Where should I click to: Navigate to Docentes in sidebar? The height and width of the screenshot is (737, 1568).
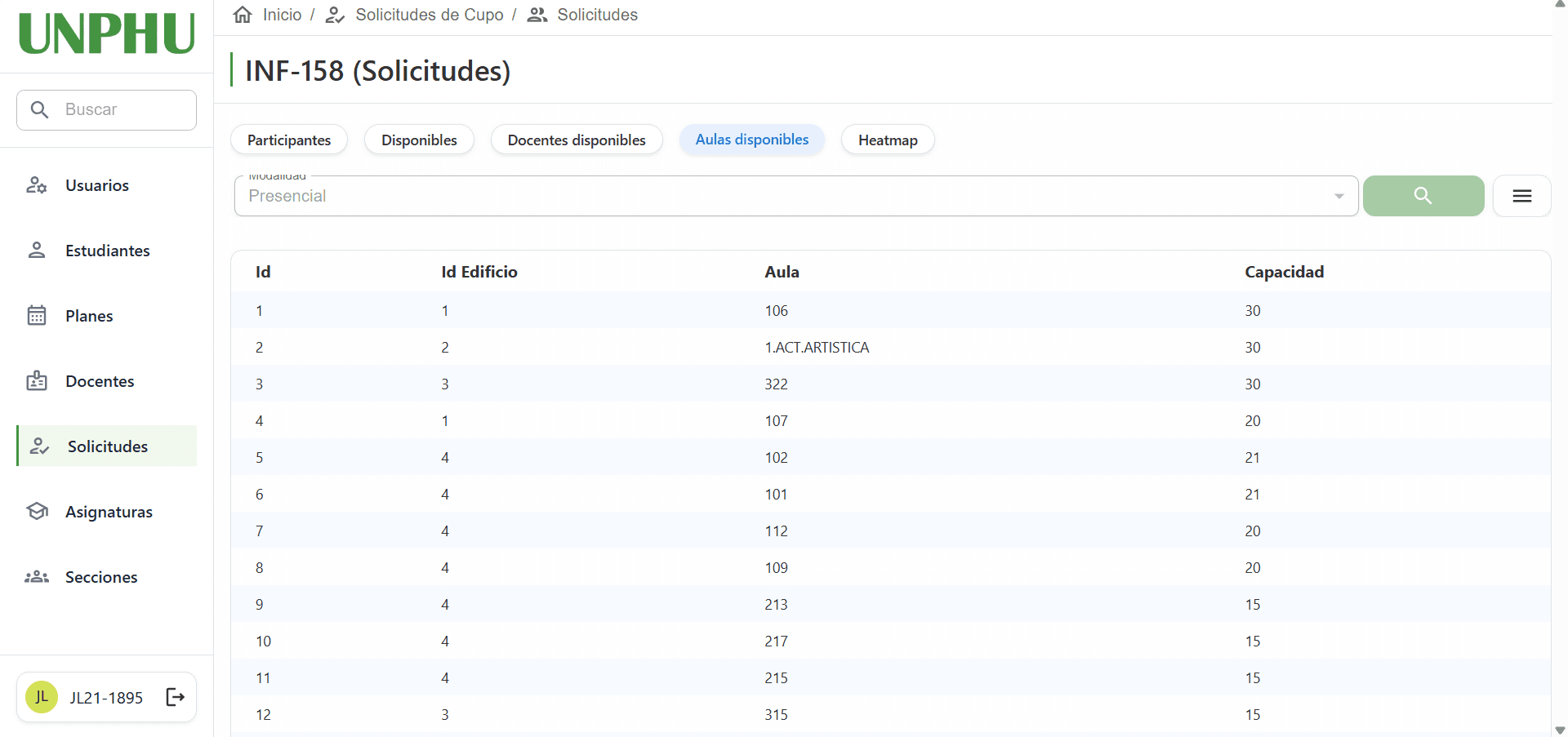click(x=106, y=381)
